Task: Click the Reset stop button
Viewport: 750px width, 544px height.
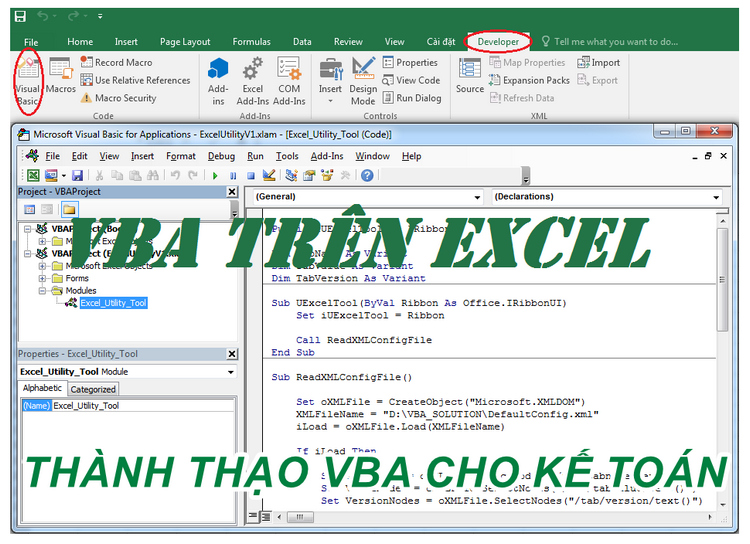Action: pos(251,176)
